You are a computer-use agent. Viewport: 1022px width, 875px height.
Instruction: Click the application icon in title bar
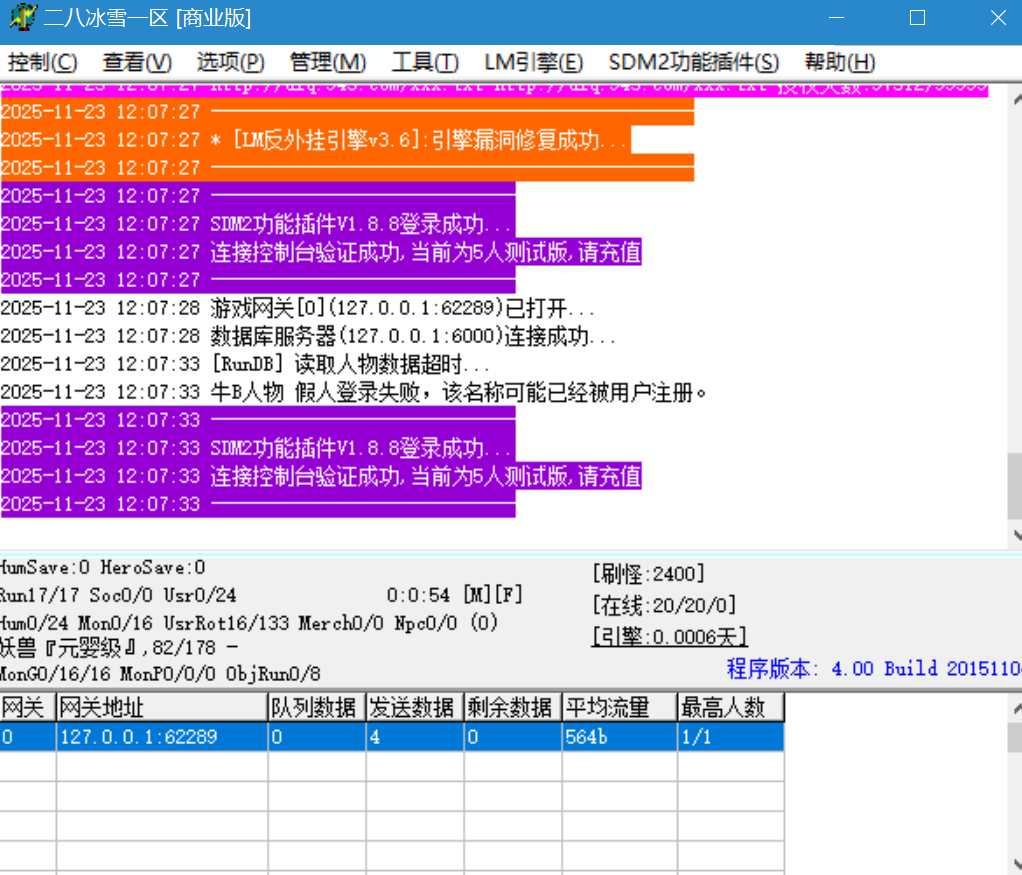19,18
